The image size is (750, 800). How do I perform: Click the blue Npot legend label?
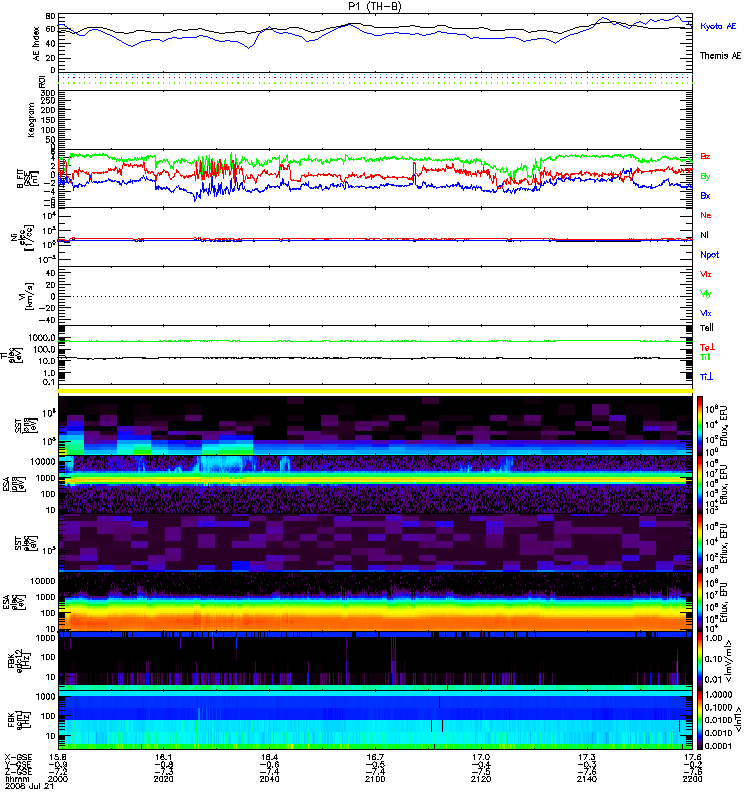click(x=709, y=254)
